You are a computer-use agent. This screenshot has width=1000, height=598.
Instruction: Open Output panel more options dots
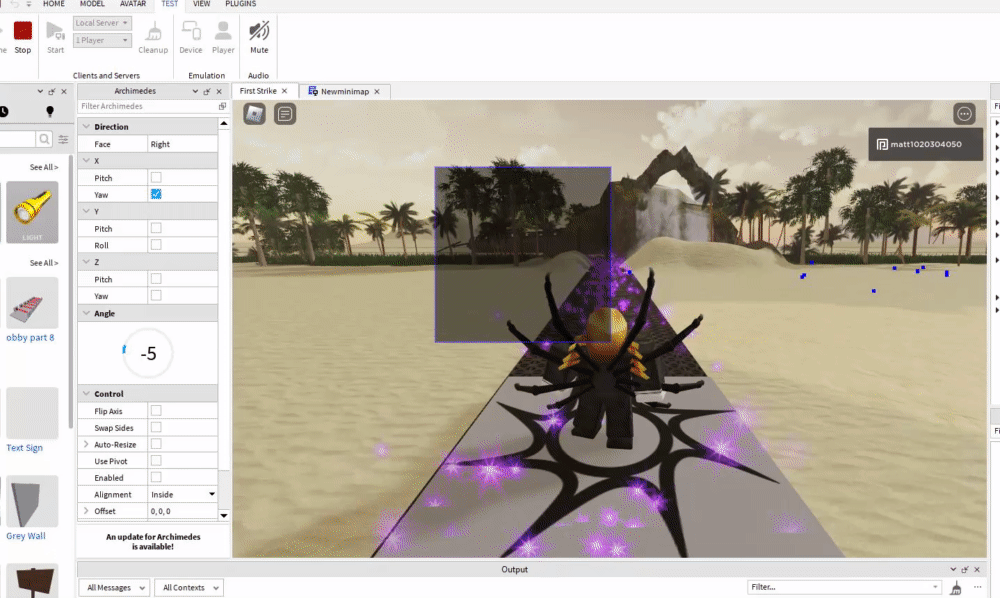click(977, 587)
